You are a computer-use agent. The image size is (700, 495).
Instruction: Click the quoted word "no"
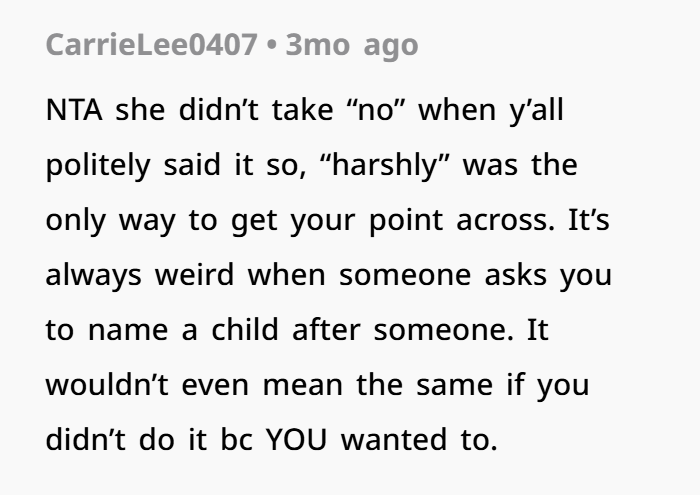(x=375, y=108)
